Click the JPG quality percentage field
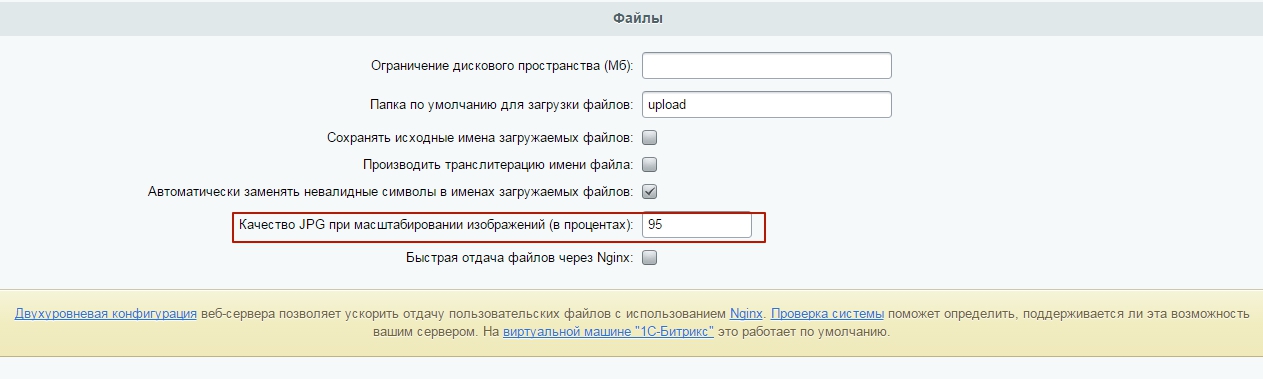 (x=697, y=226)
